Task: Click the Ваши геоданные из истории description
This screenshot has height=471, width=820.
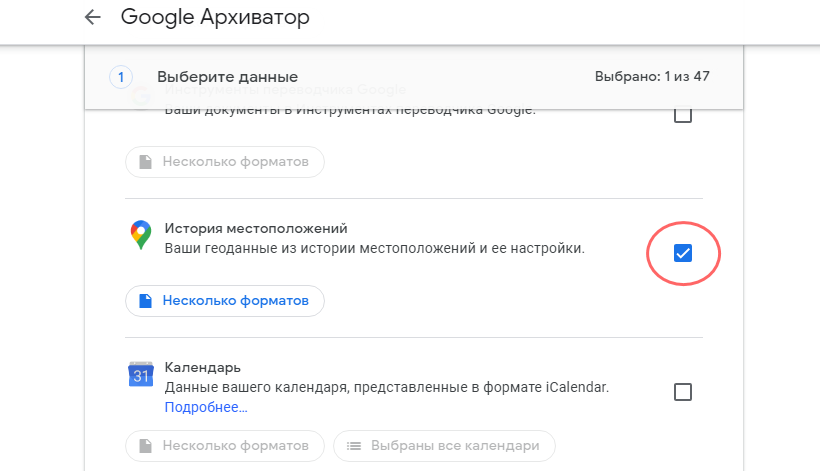Action: 374,248
